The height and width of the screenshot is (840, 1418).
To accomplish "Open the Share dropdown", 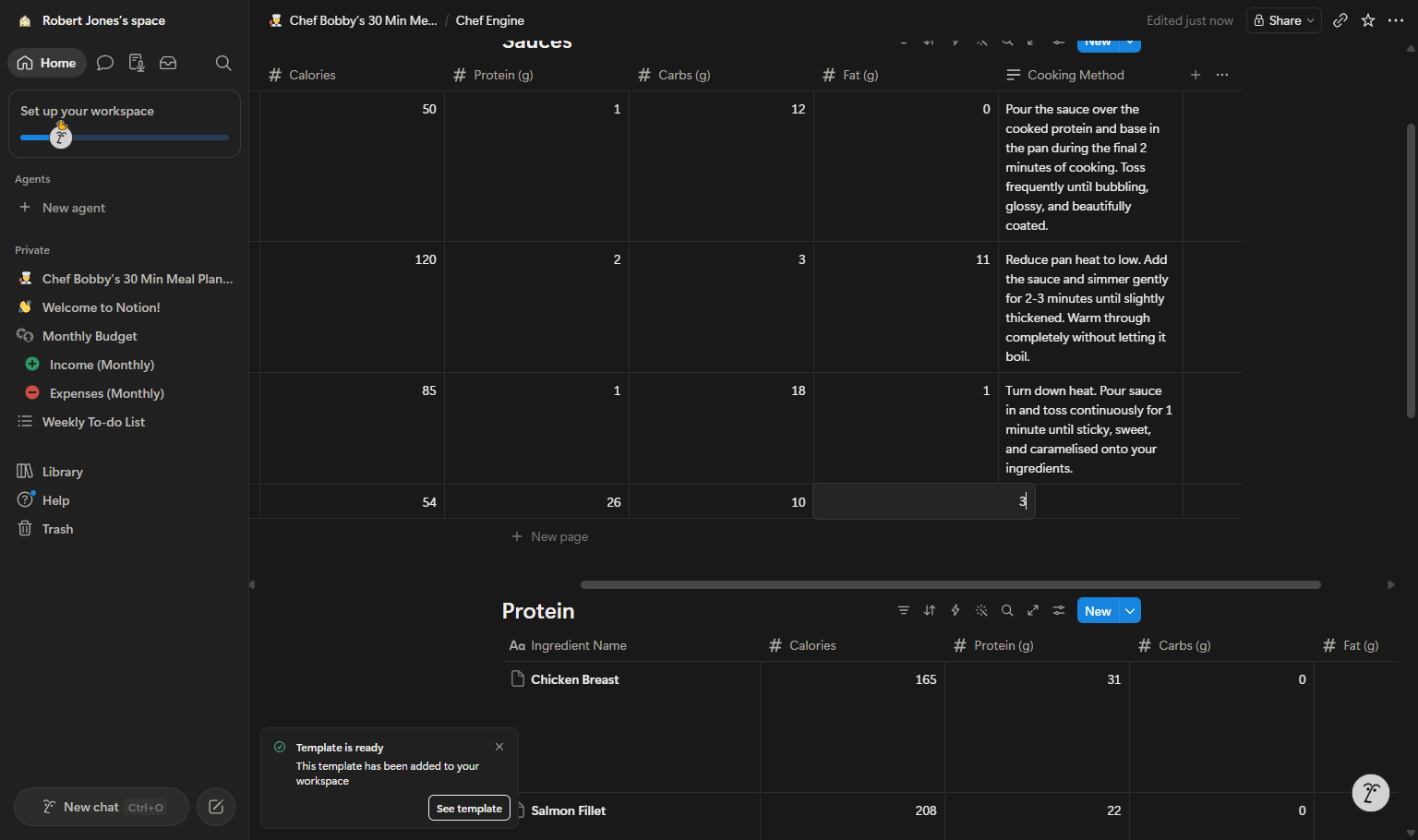I will point(1284,20).
